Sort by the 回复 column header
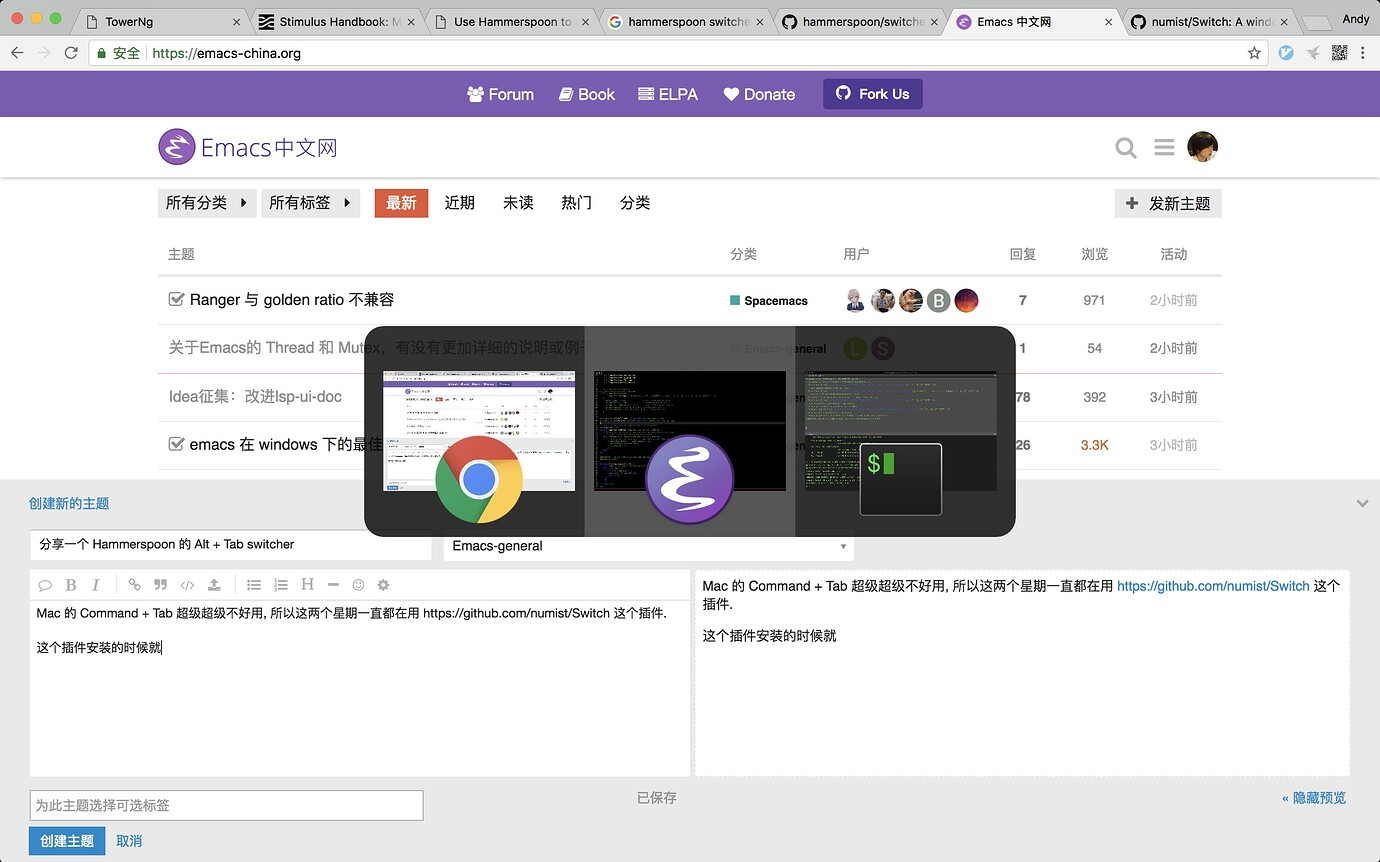The image size is (1380, 862). tap(1023, 254)
